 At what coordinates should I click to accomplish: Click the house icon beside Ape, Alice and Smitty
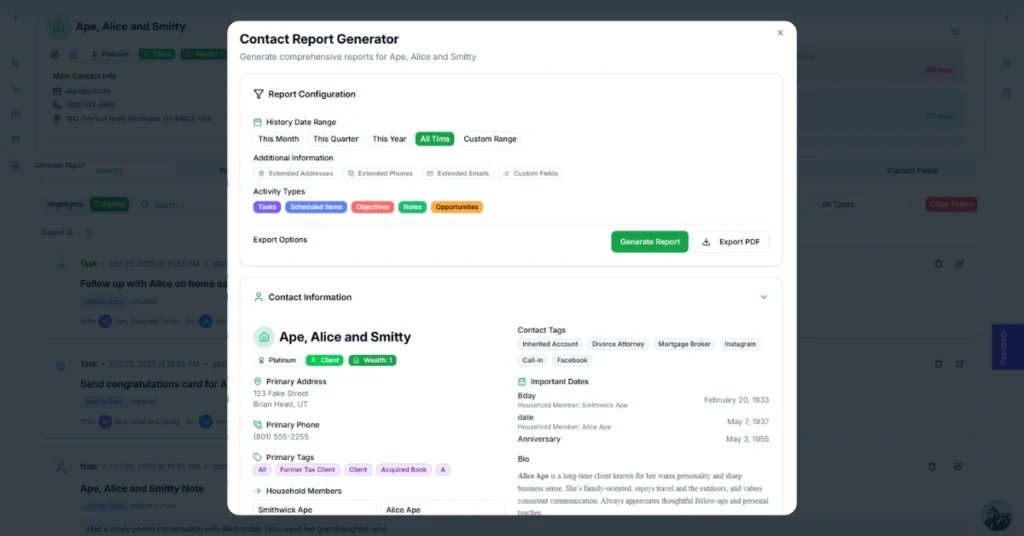264,337
